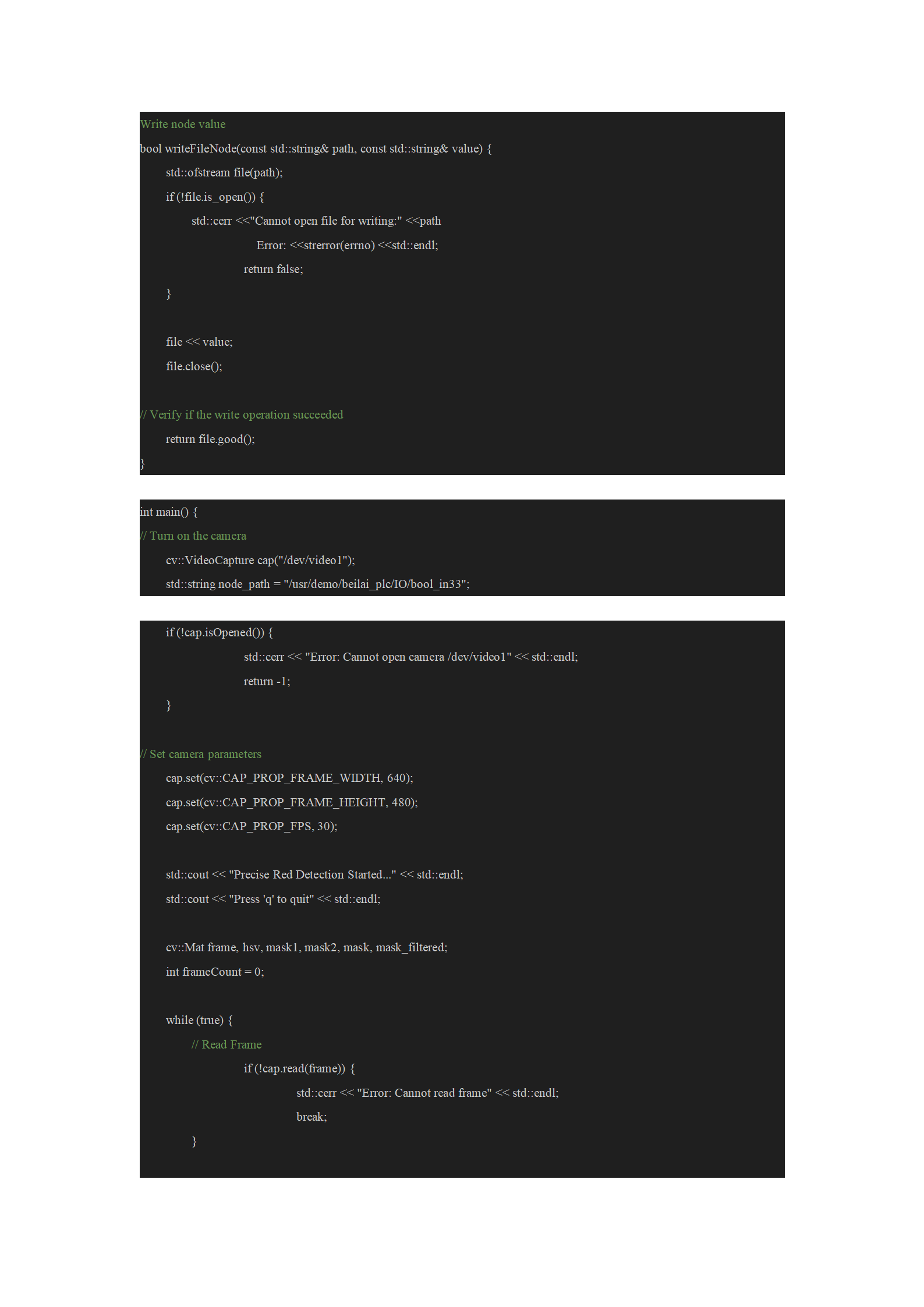Click the "int main() {" line
924x1307 pixels.
coord(169,512)
